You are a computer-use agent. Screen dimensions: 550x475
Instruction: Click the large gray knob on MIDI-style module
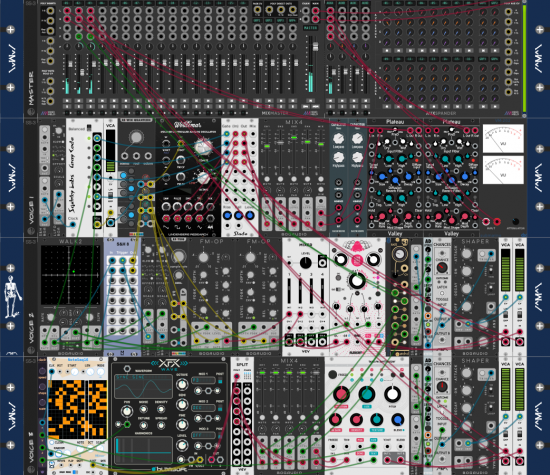coord(136,137)
